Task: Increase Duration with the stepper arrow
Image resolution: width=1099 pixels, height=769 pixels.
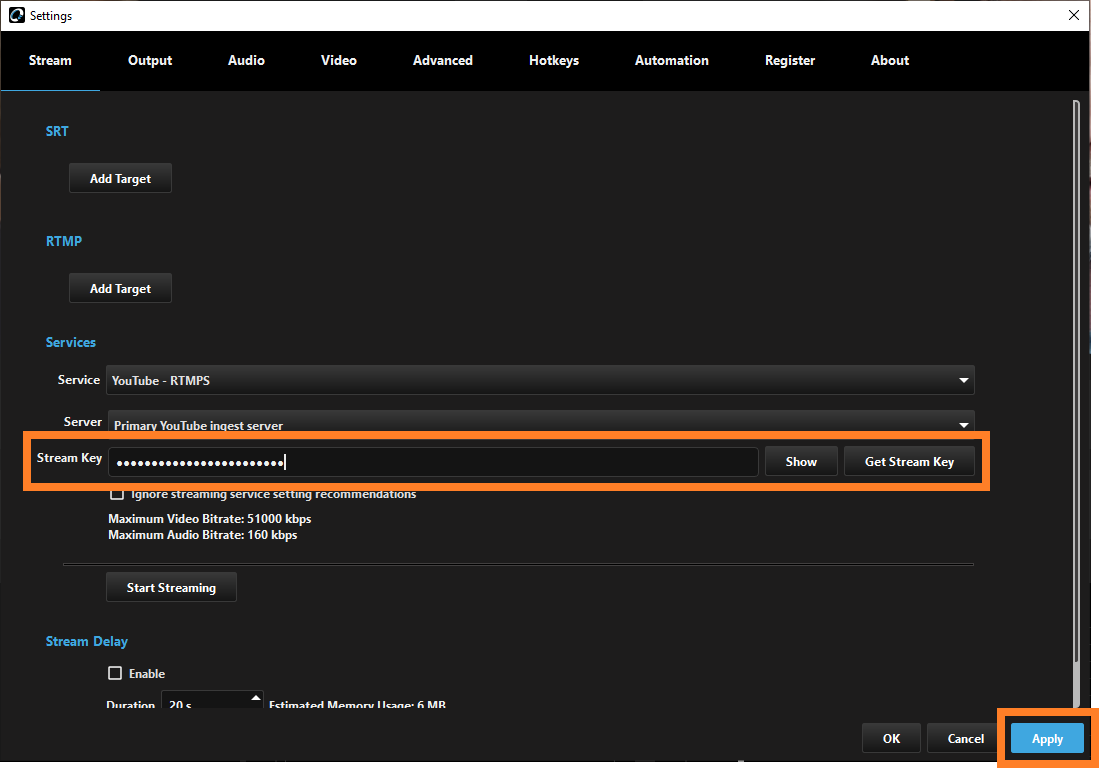Action: pos(256,698)
